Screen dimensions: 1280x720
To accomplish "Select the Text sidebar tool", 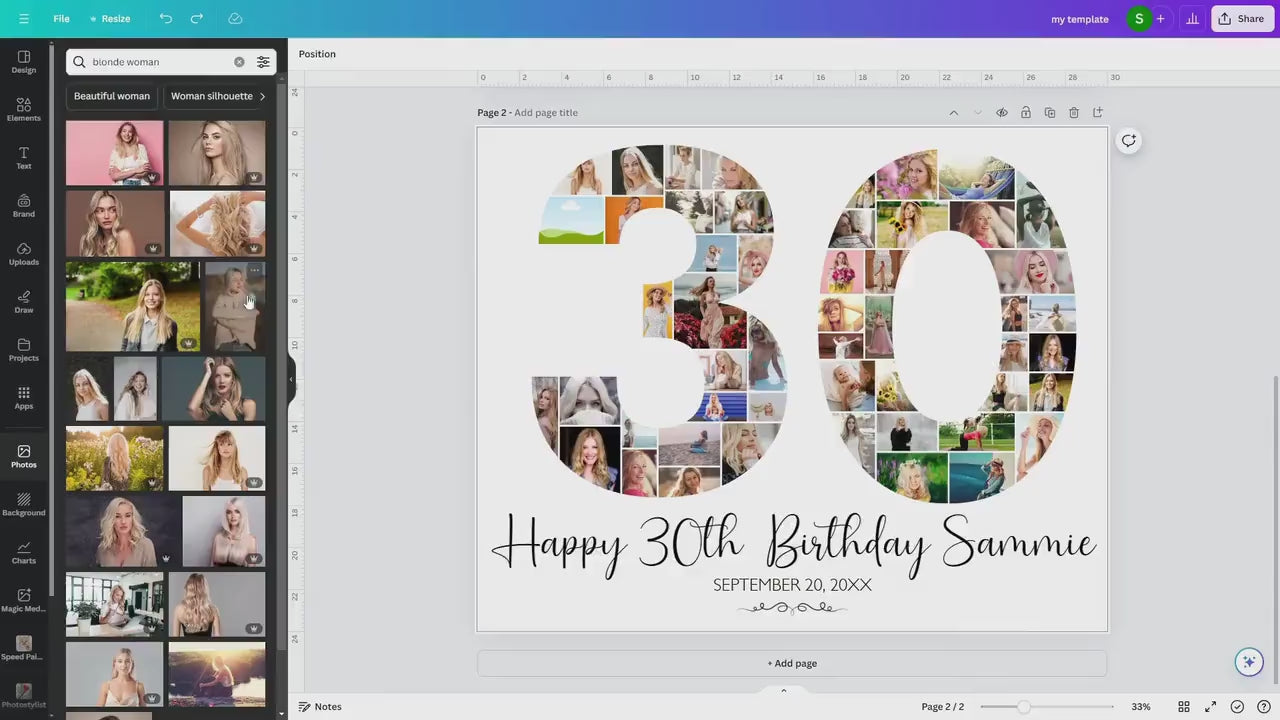I will (23, 157).
